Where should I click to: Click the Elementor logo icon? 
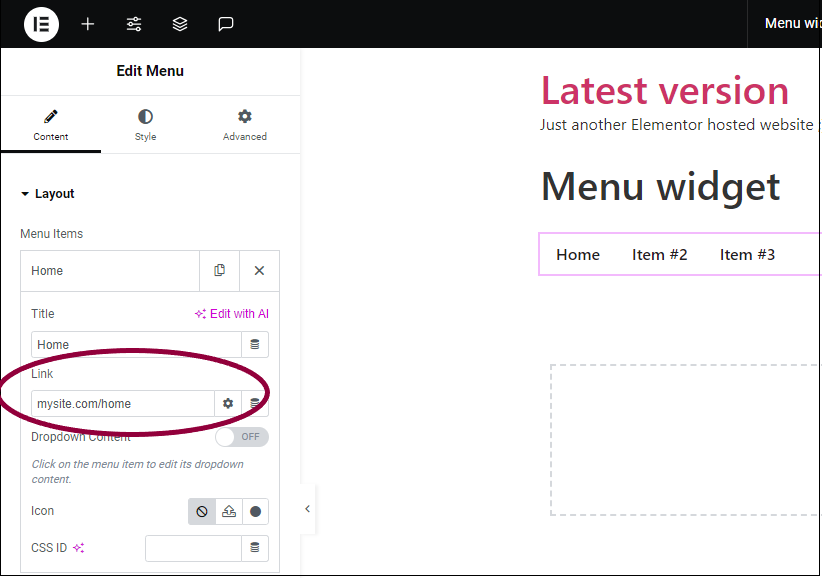click(41, 24)
